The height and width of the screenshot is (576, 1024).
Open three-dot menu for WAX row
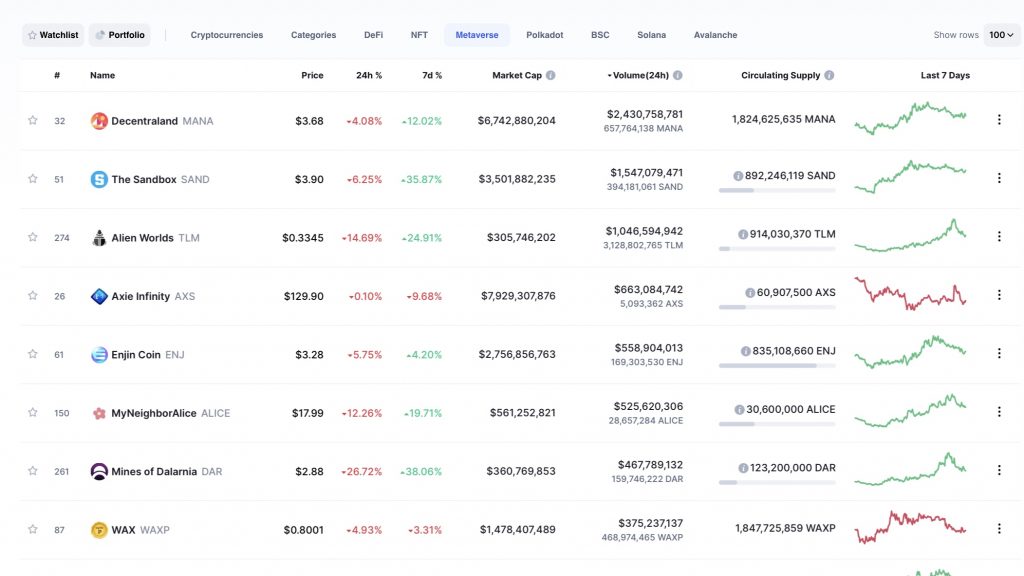click(x=999, y=529)
